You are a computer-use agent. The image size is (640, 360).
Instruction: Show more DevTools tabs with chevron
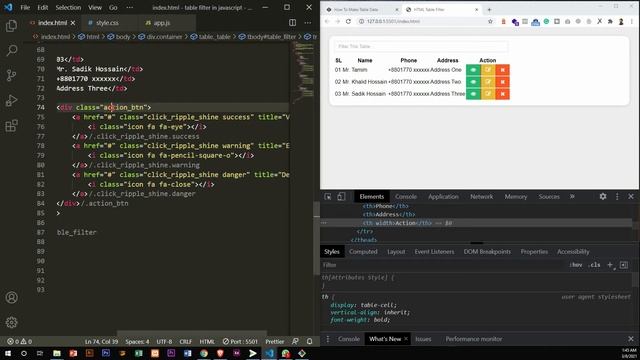point(572,196)
